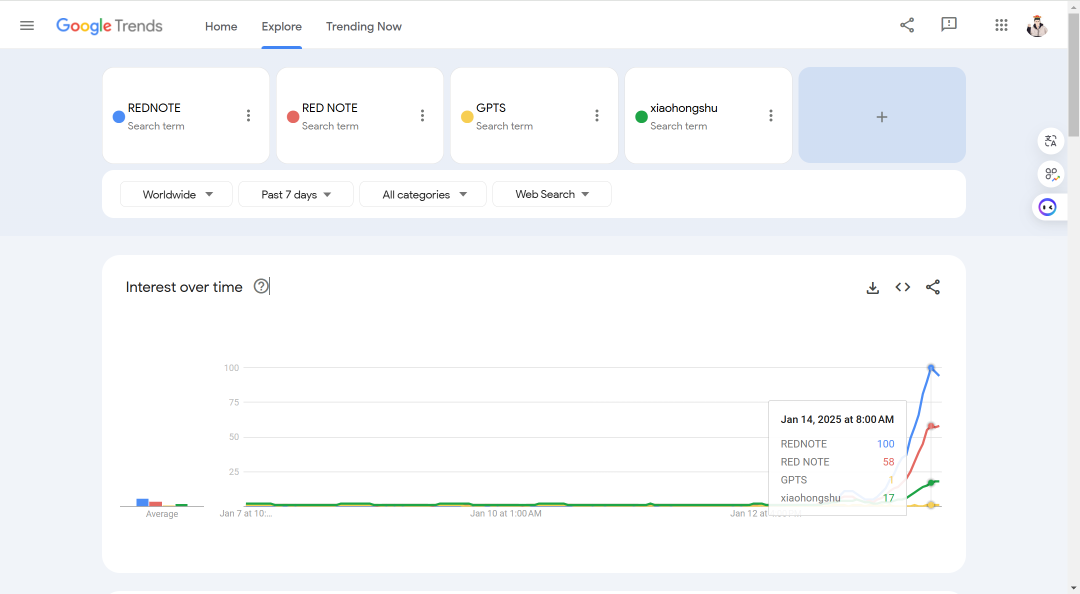Expand the Past 7 days time range dropdown

[x=295, y=194]
